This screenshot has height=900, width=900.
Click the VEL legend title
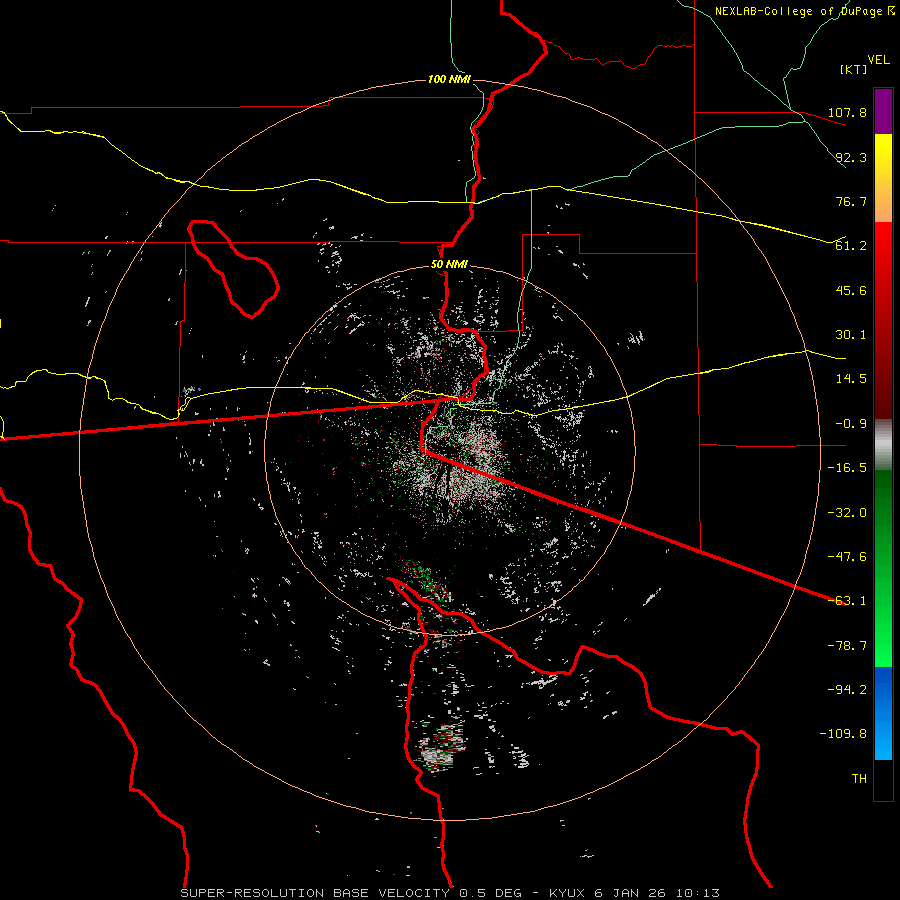pos(878,60)
